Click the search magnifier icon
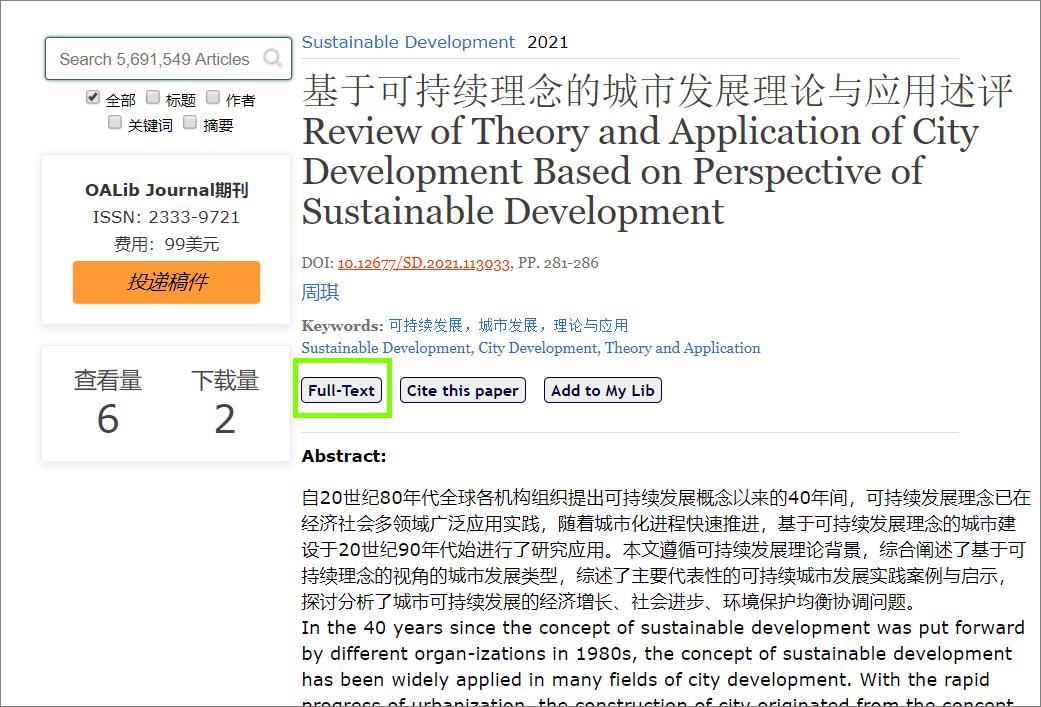Viewport: 1041px width, 707px height. [272, 58]
